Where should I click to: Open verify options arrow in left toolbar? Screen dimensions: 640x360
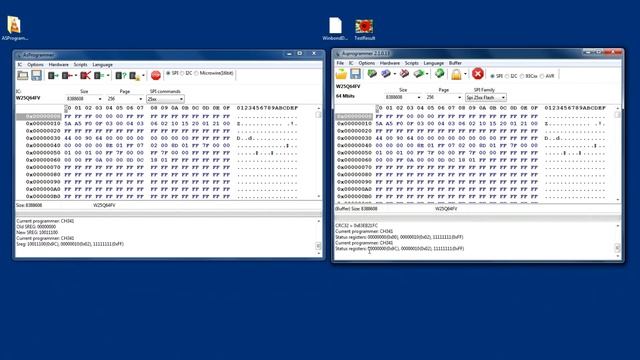108,76
